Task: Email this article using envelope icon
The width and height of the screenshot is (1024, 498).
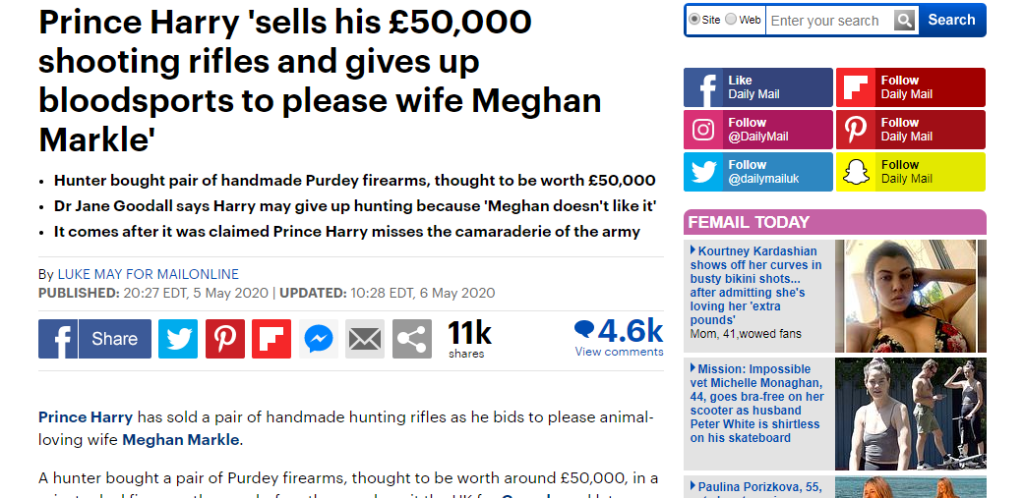Action: [x=365, y=339]
